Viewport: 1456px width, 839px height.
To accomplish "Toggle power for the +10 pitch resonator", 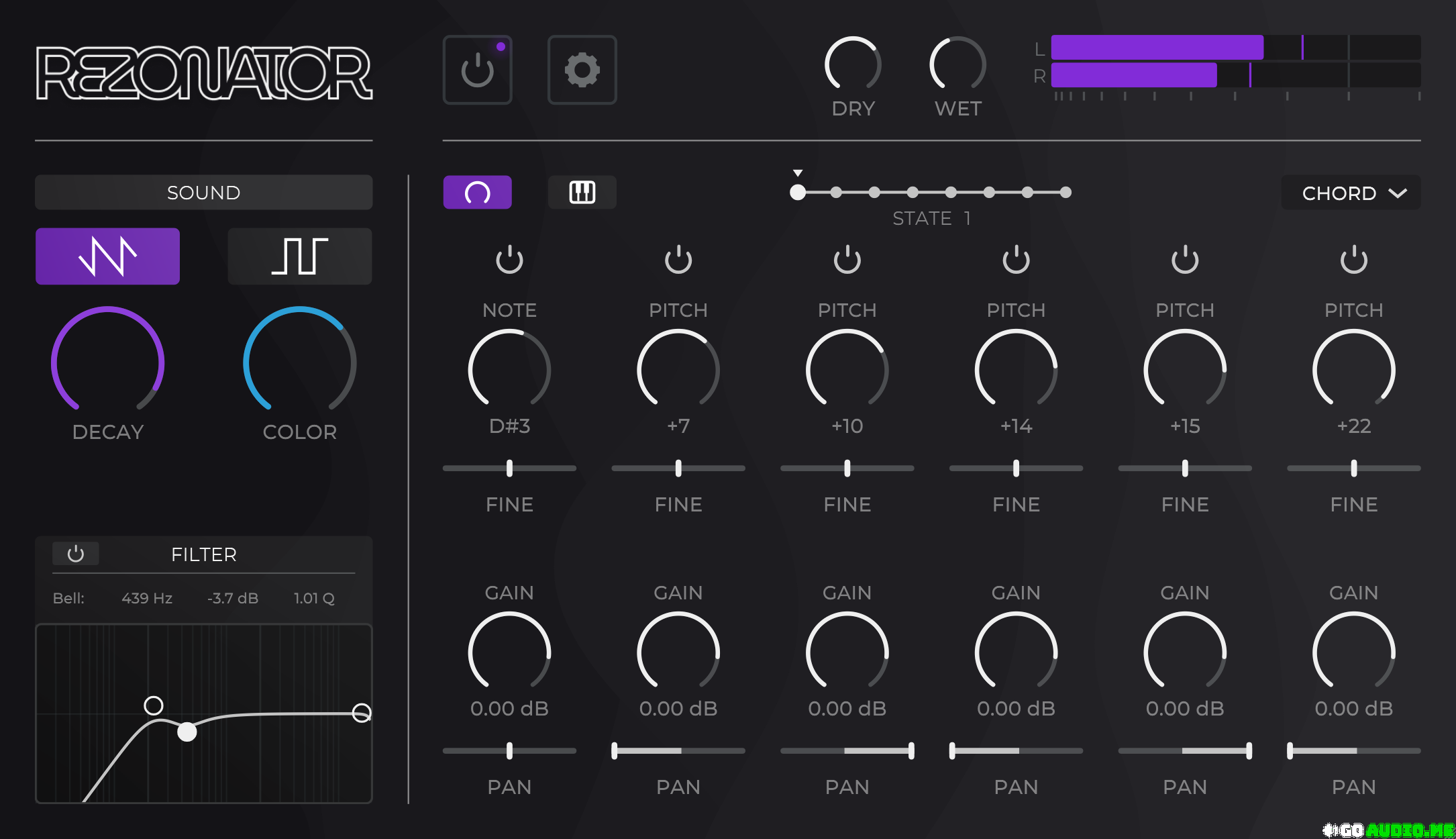I will [x=847, y=259].
